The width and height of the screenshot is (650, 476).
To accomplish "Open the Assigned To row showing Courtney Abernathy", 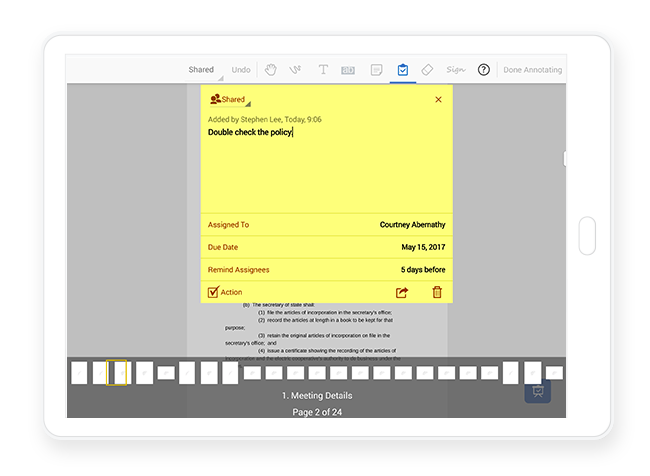I will coord(327,225).
